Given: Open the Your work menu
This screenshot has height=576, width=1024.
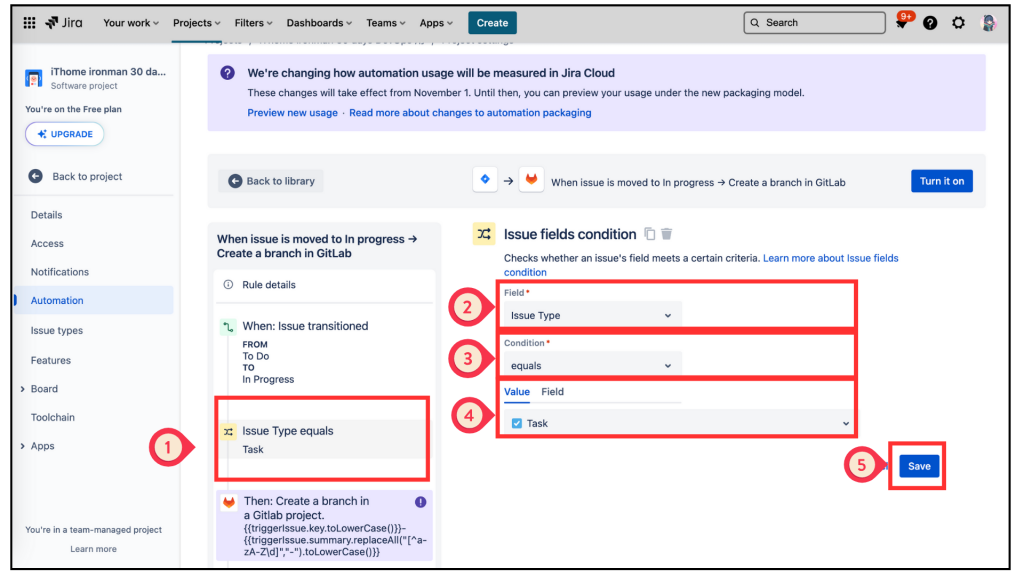Looking at the screenshot, I should pyautogui.click(x=131, y=23).
